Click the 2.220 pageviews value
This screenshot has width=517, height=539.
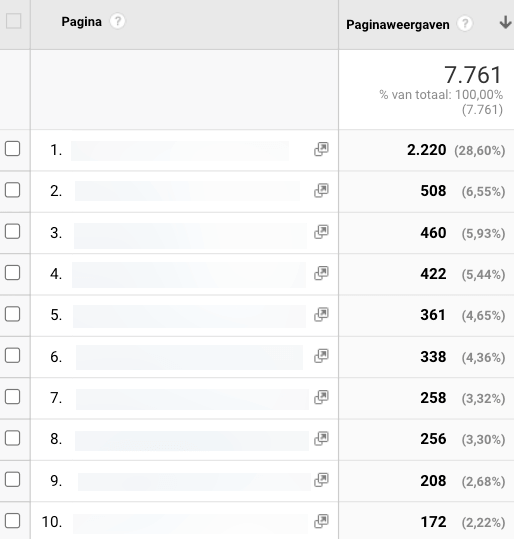(426, 150)
